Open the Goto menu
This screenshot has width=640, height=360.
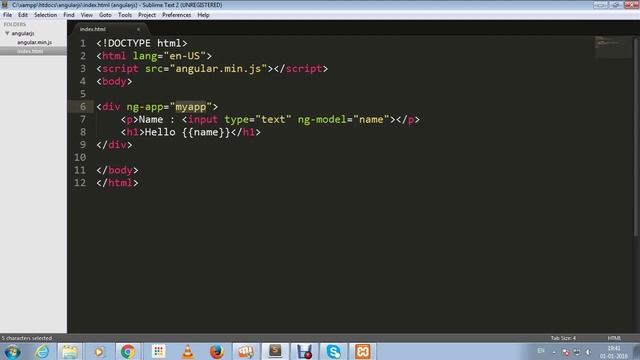point(105,15)
